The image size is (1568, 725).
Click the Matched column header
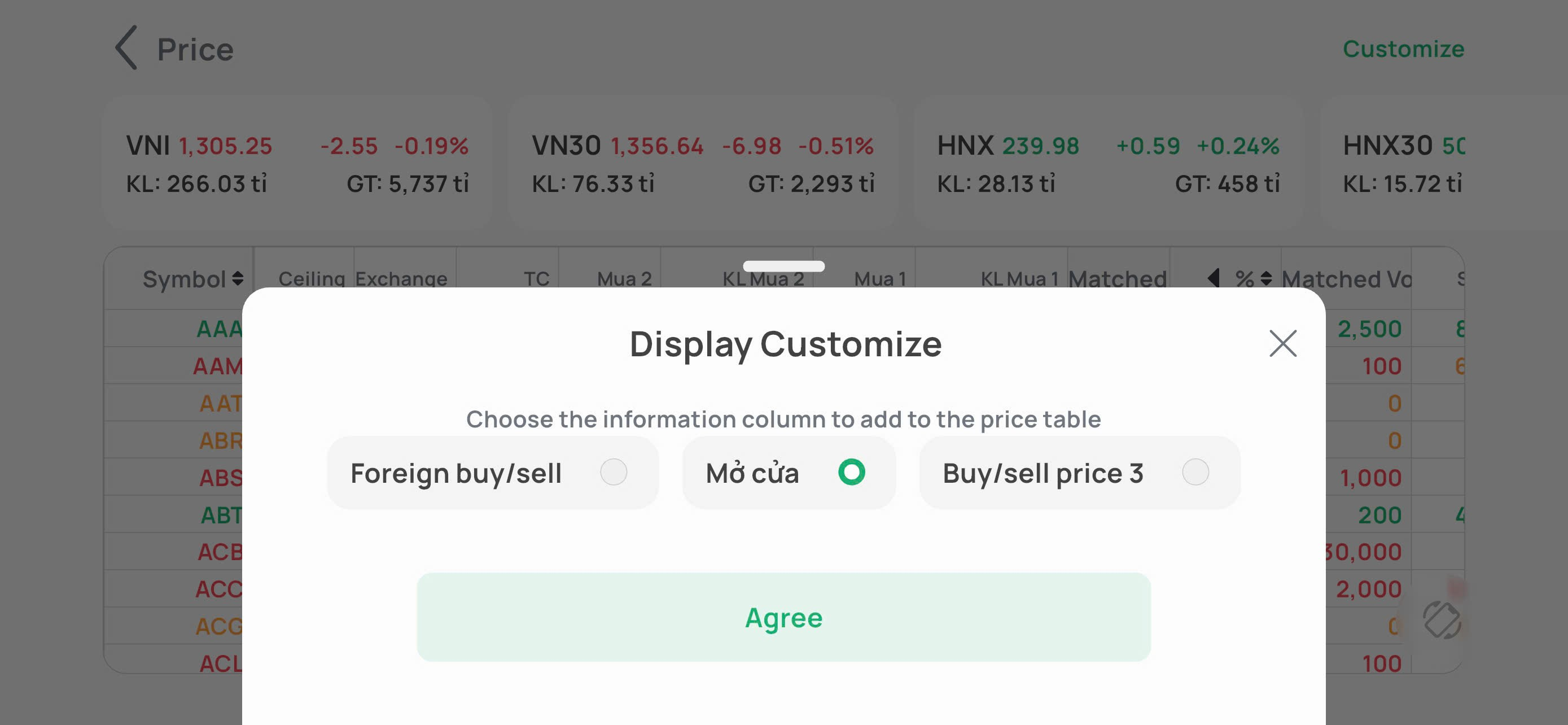click(x=1118, y=279)
